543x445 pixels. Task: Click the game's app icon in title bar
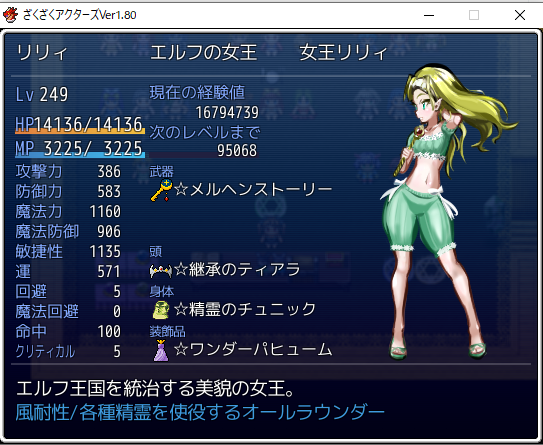10,15
